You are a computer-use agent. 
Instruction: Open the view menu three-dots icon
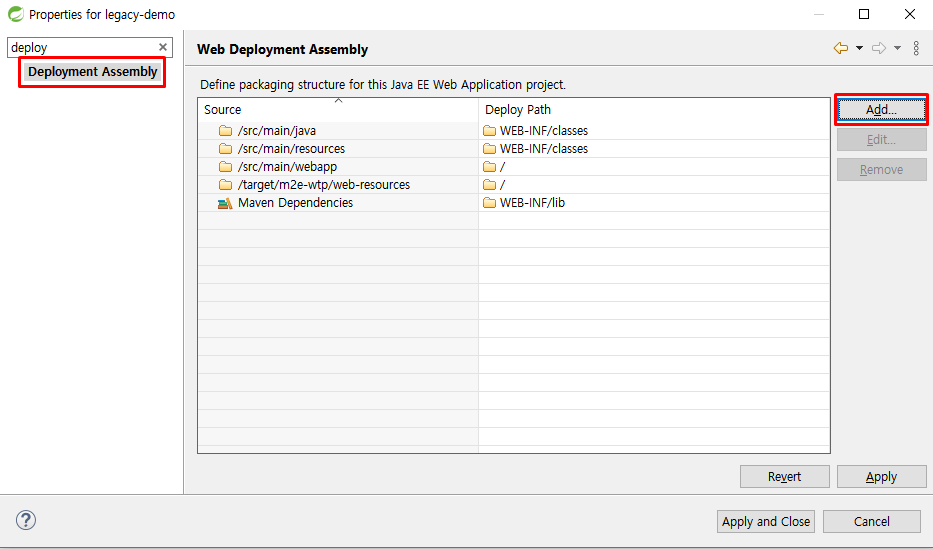(916, 48)
